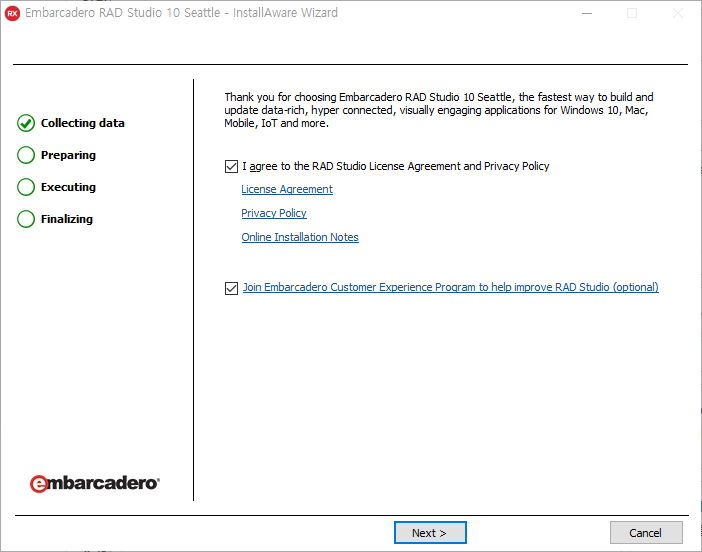Click the circle icon next to Preparing

click(26, 155)
